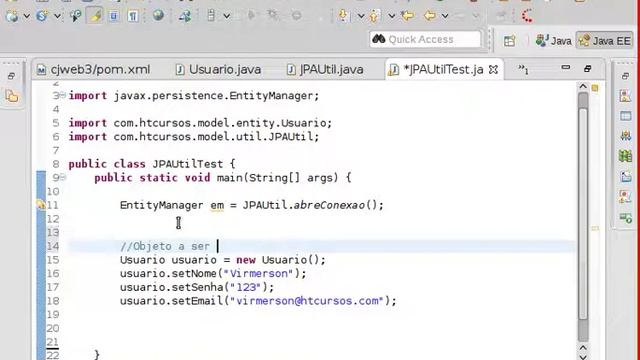
Task: Jump to Last Edit Location arrow icon
Action: click(x=407, y=16)
